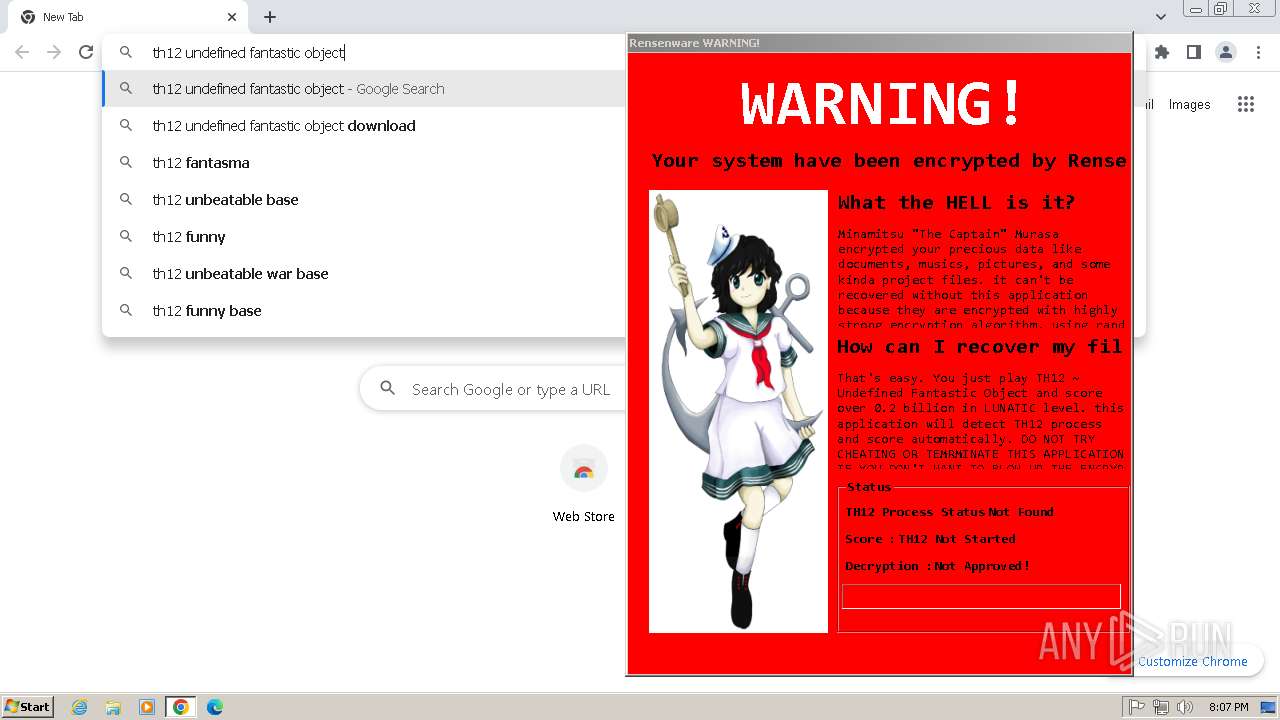The image size is (1280, 720).
Task: Choose suggestion 'th12 unbeatable war base'
Action: 365,274
